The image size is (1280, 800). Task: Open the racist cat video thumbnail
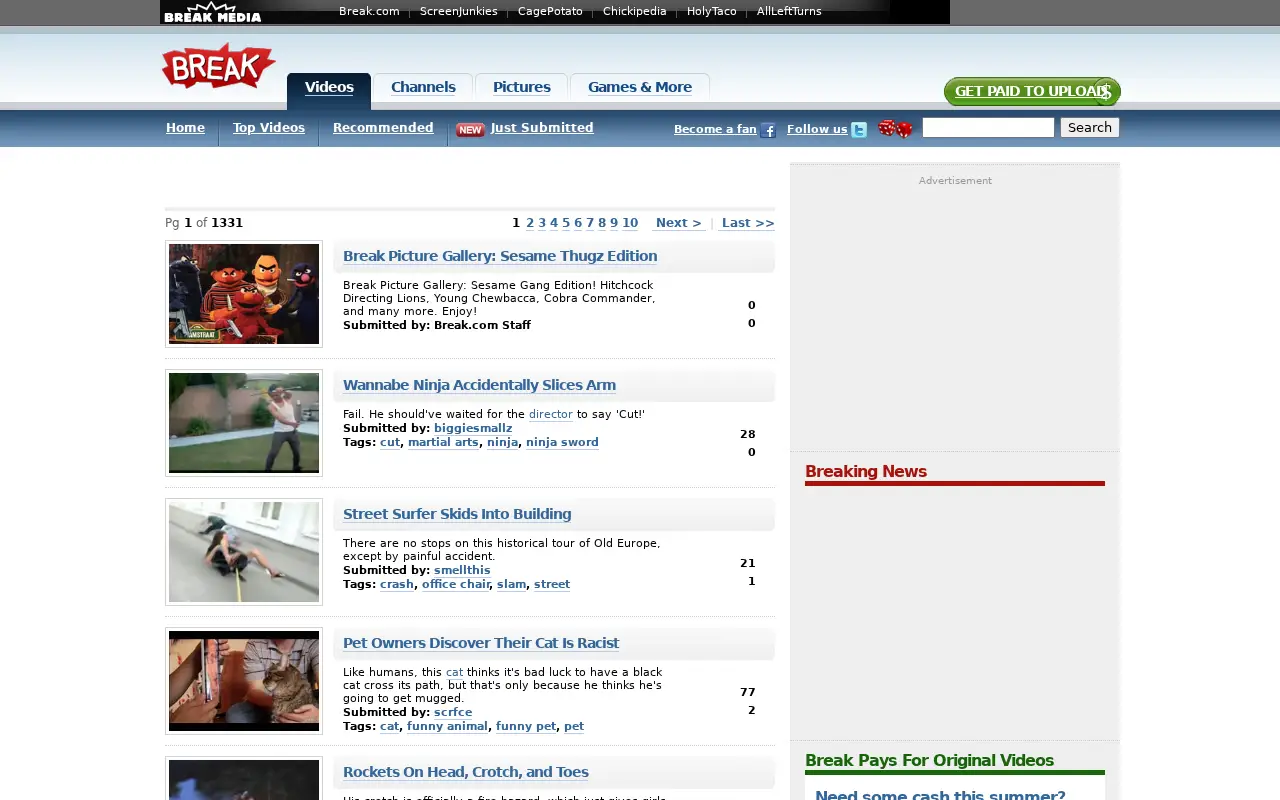[x=244, y=681]
